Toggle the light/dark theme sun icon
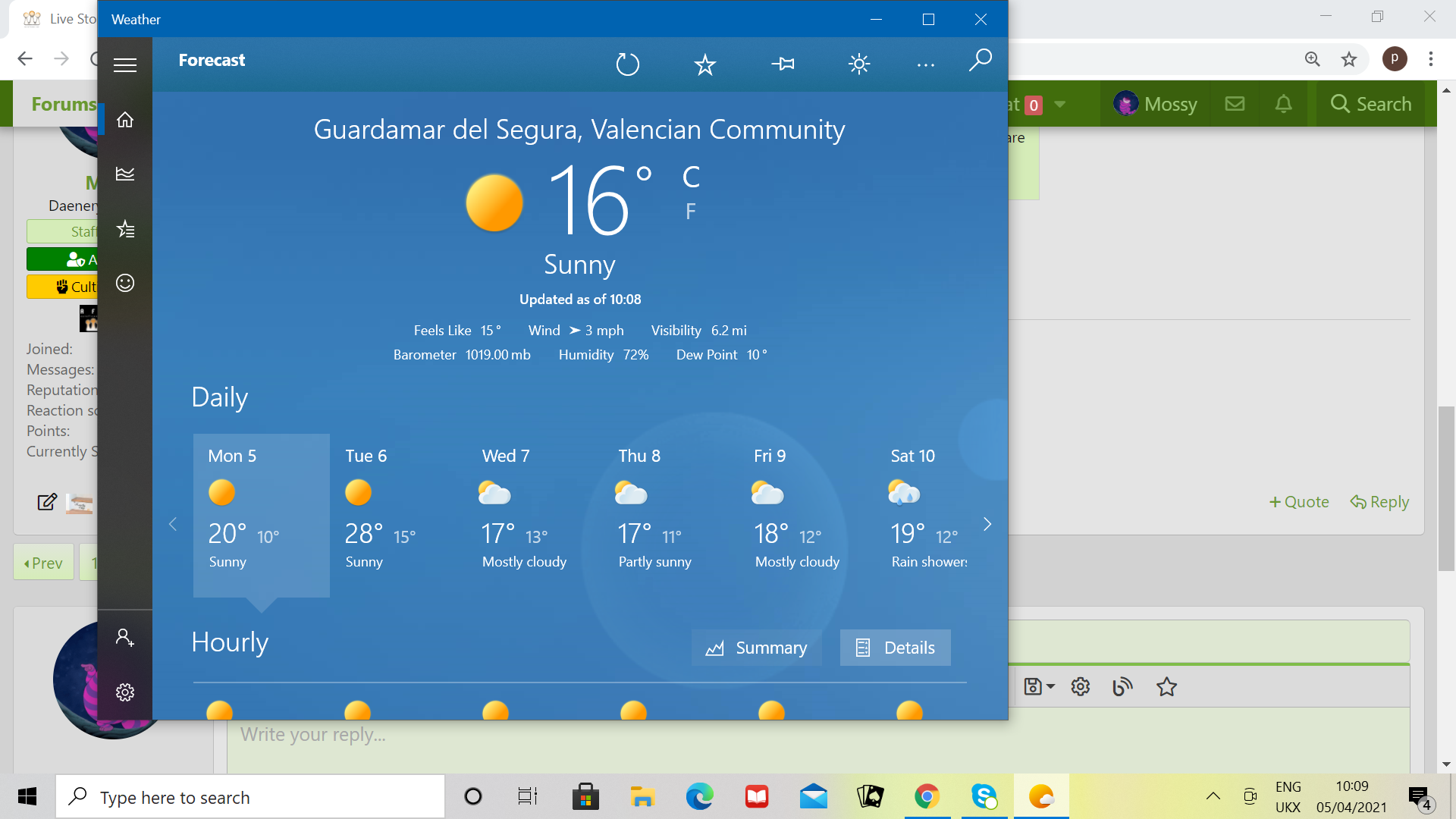This screenshot has height=819, width=1456. coord(859,64)
